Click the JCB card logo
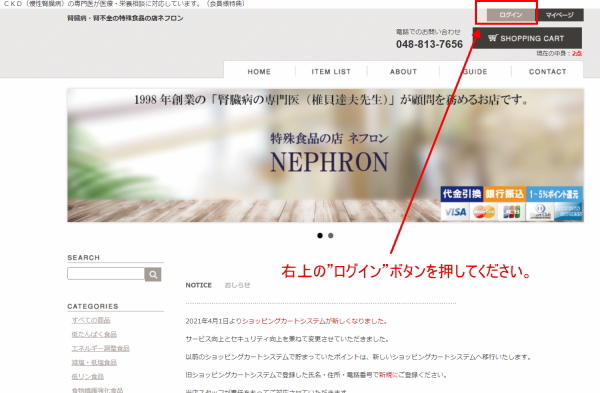This screenshot has height=393, width=600. click(x=512, y=212)
